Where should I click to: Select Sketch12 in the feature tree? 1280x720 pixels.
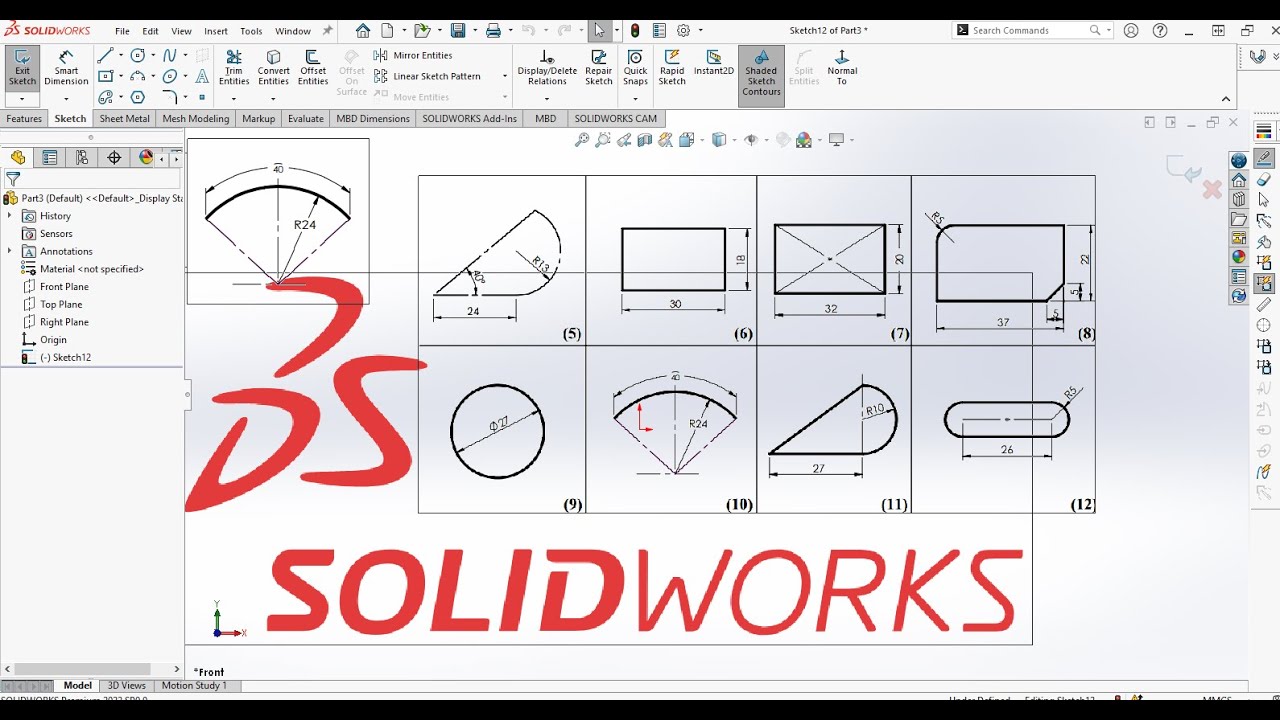(65, 357)
